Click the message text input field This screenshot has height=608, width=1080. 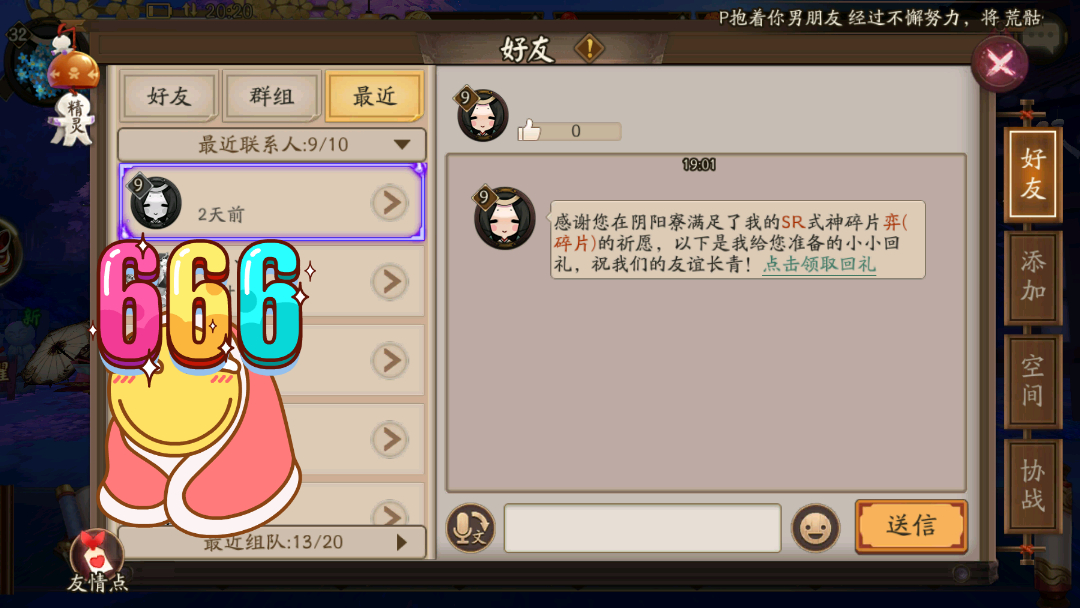pos(643,528)
